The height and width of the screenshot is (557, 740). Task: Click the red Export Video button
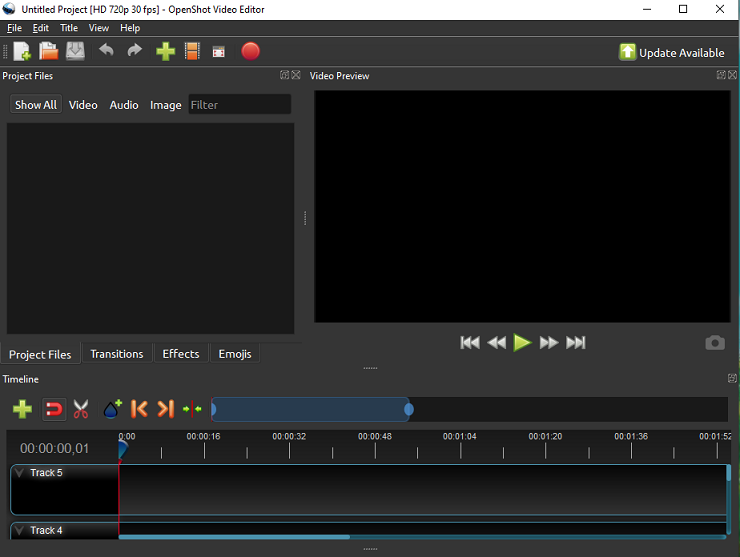click(250, 51)
